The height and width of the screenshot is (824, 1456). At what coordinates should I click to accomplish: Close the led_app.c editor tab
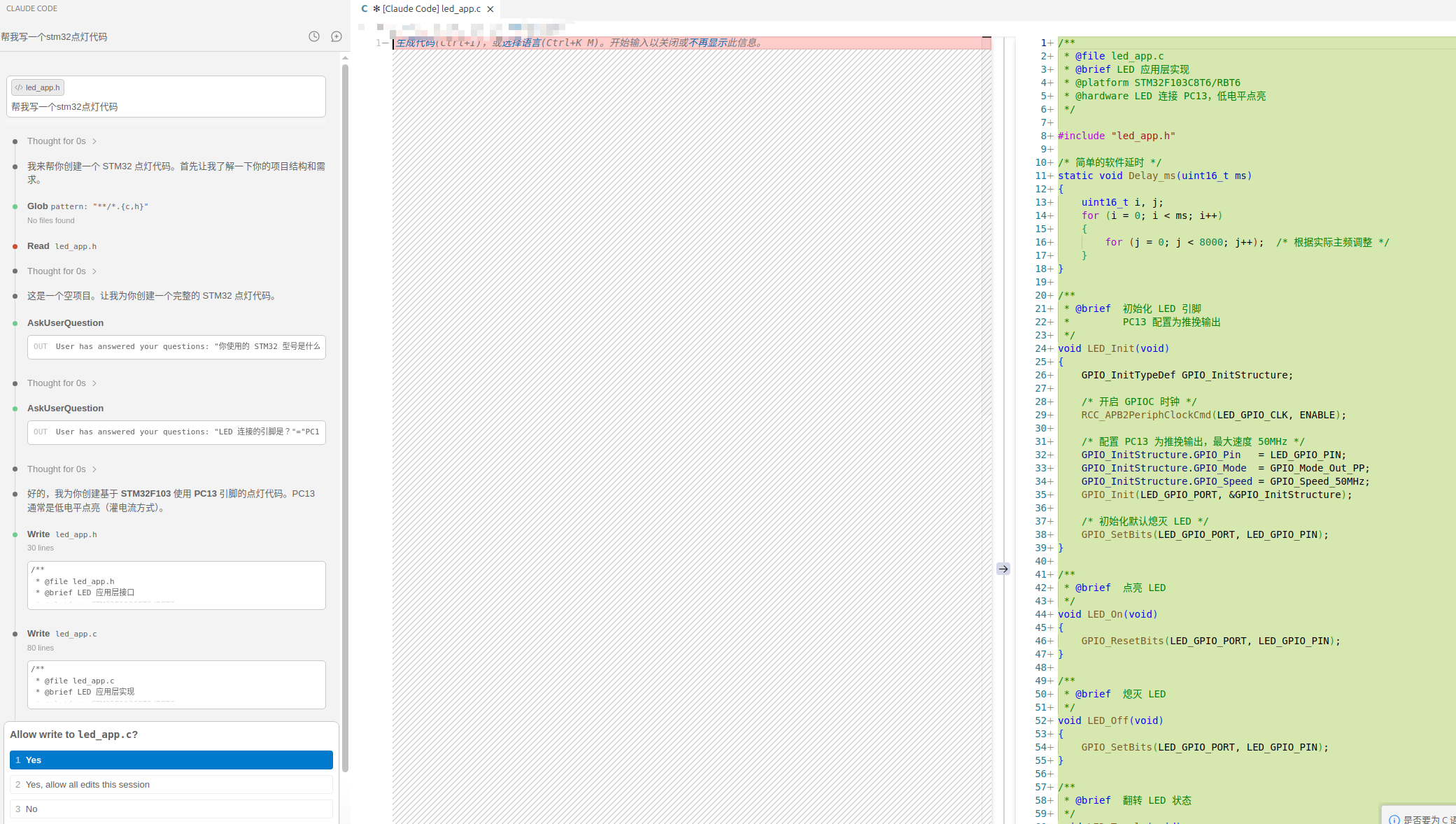490,9
